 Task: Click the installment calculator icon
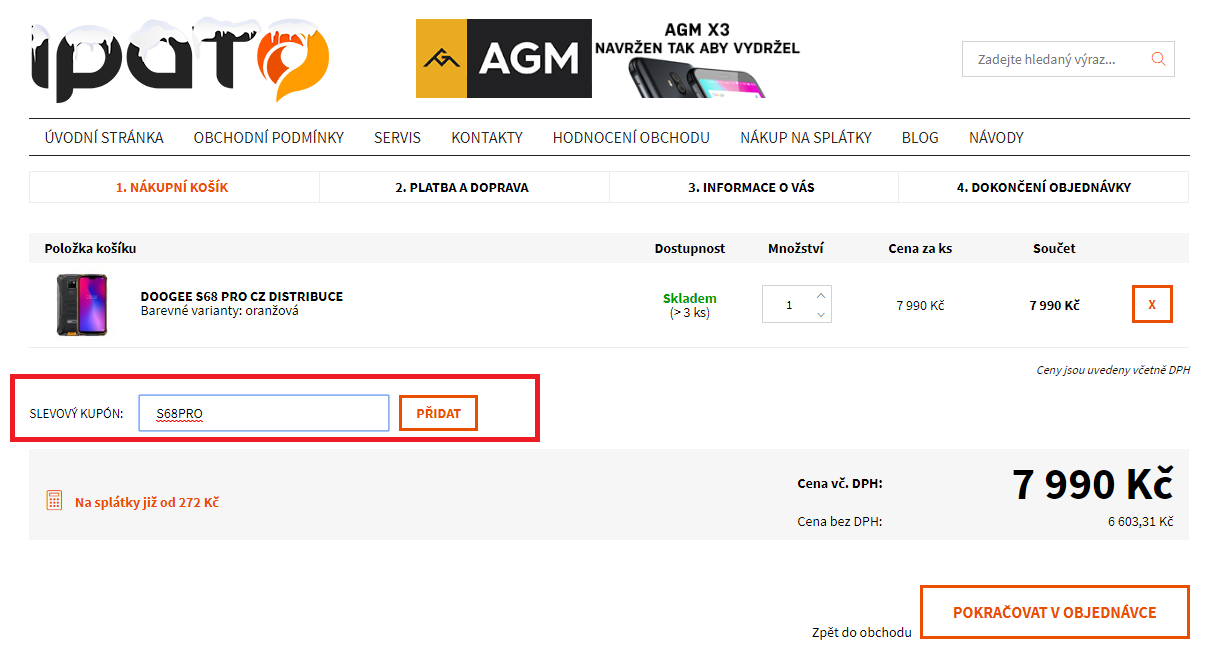click(x=55, y=501)
